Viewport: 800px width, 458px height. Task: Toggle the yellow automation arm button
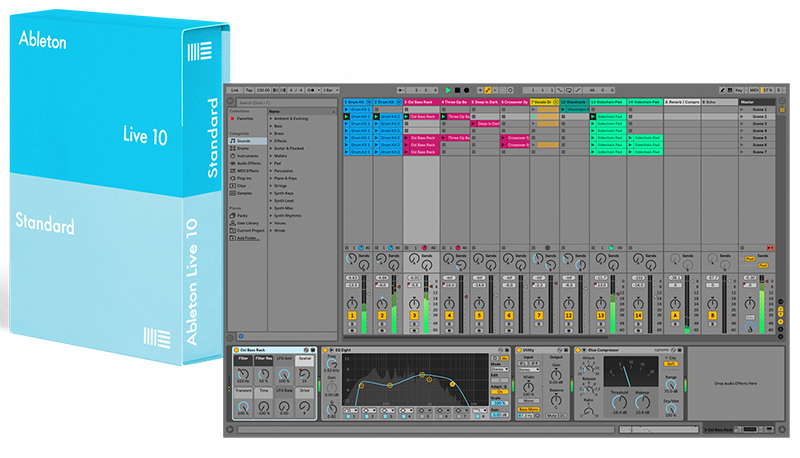click(488, 90)
